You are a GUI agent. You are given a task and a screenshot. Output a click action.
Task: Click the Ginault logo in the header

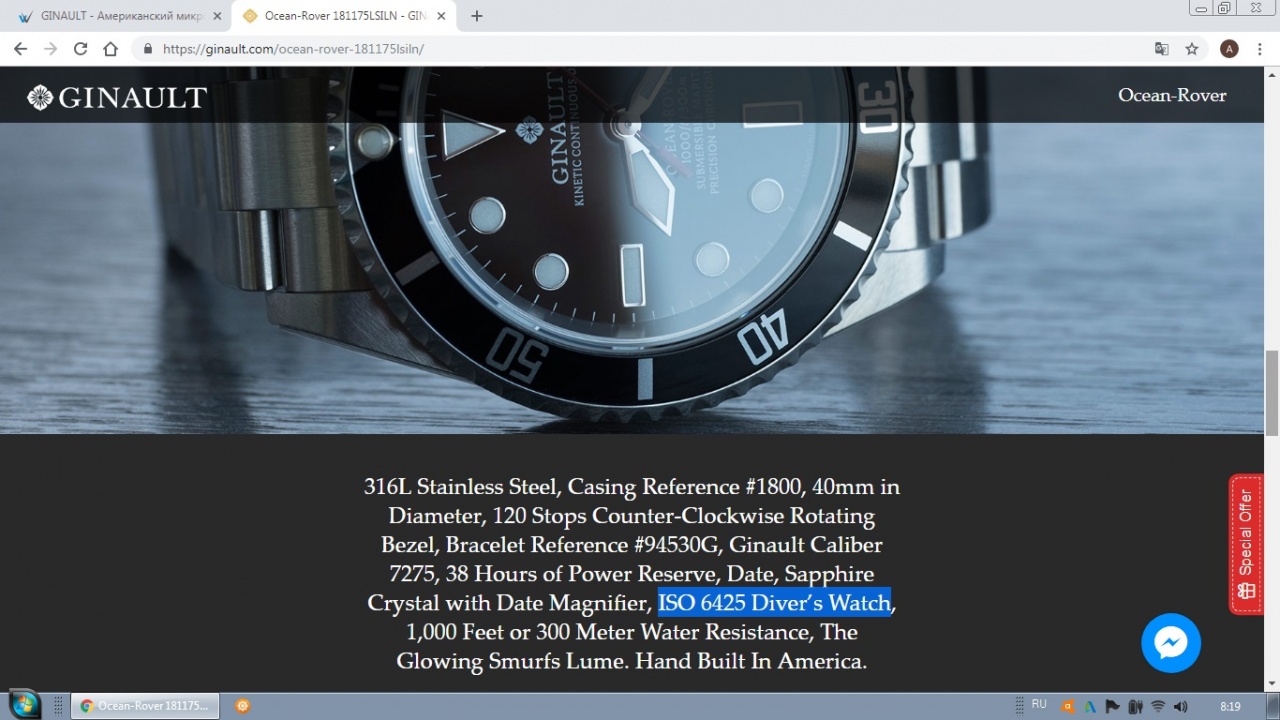117,97
